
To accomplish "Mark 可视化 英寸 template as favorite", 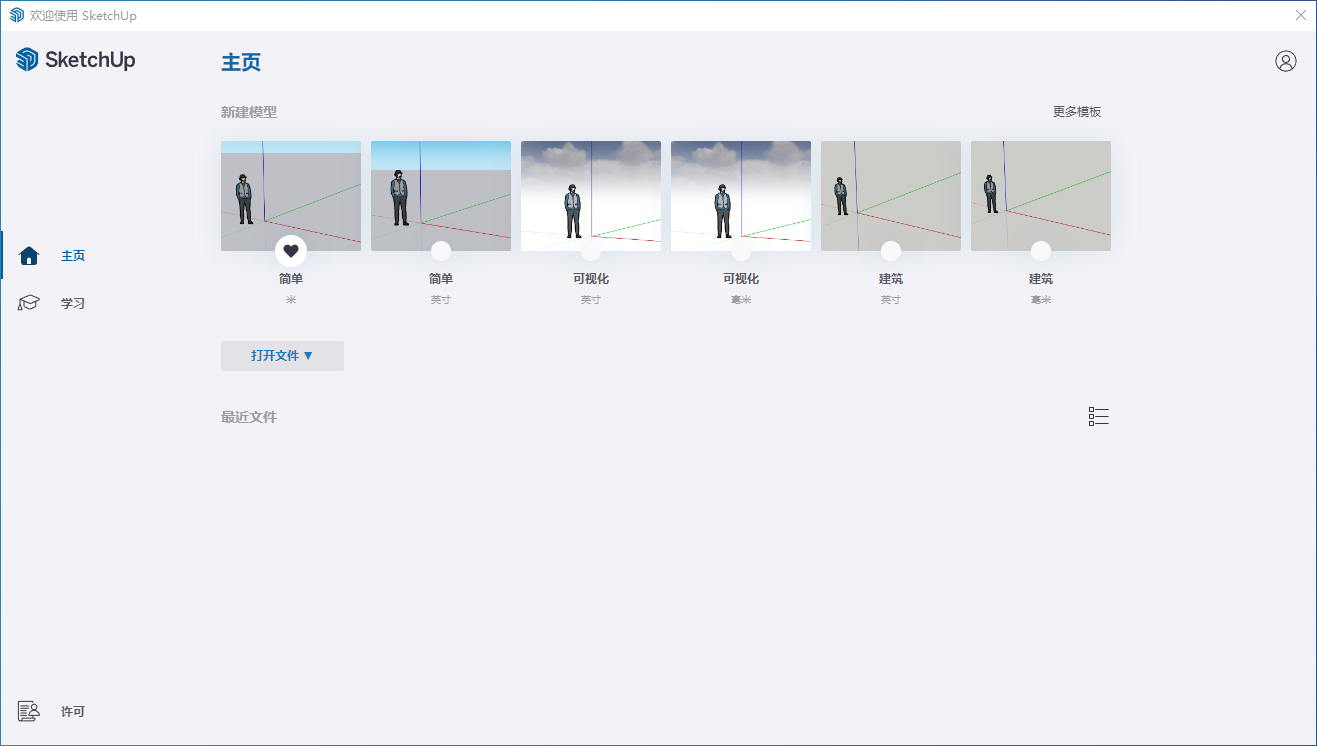I will tap(591, 251).
